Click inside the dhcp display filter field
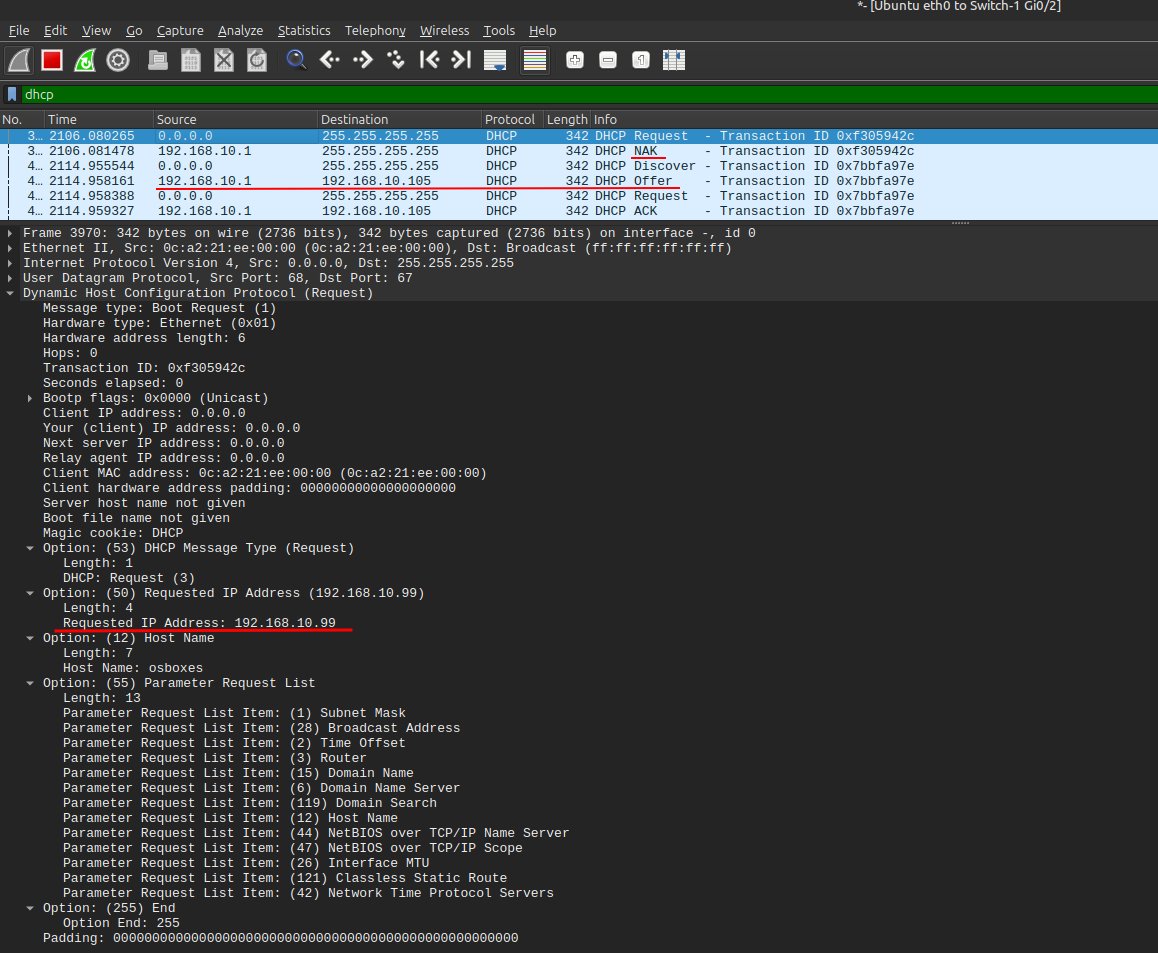Screen dimensions: 1158x953 point(200,94)
